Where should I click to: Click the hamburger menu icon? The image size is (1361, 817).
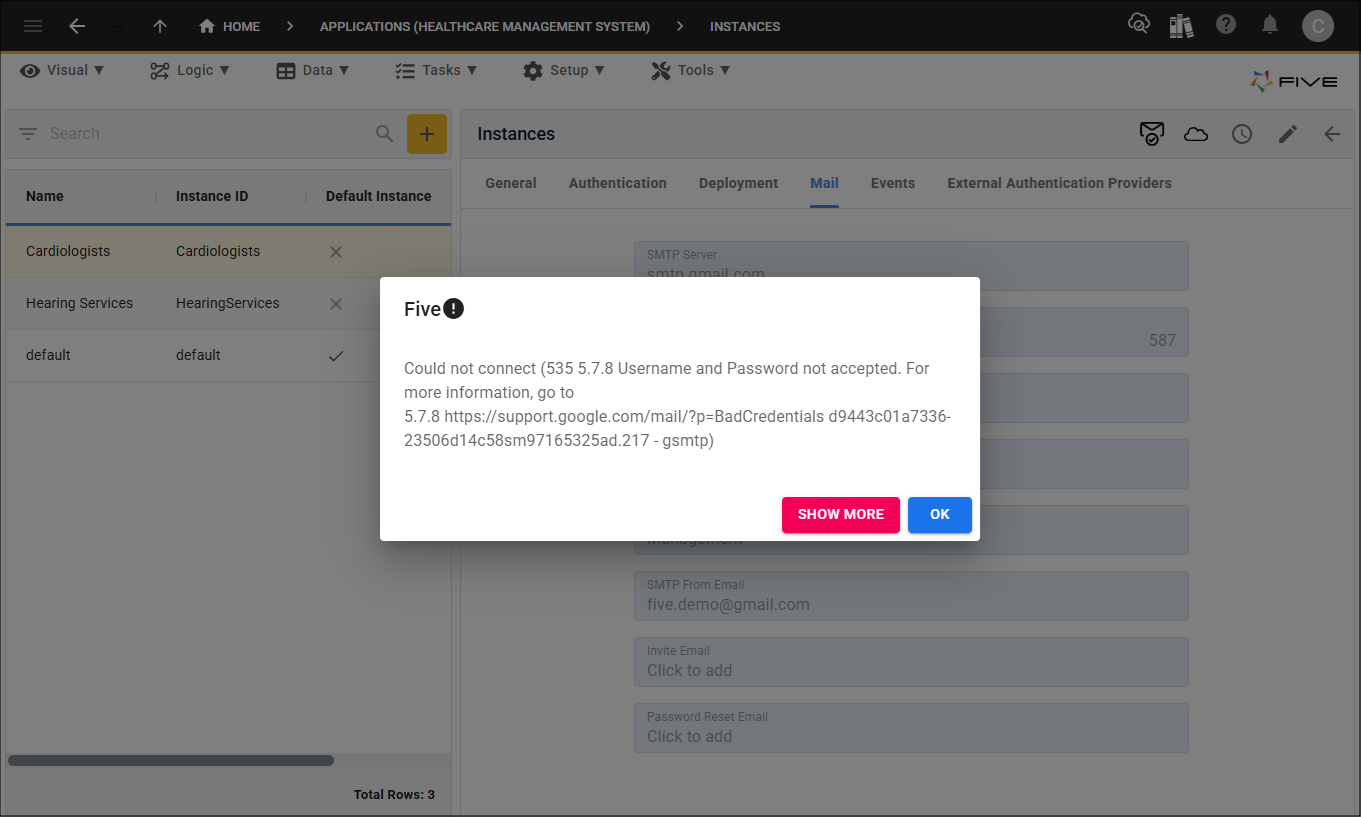33,26
